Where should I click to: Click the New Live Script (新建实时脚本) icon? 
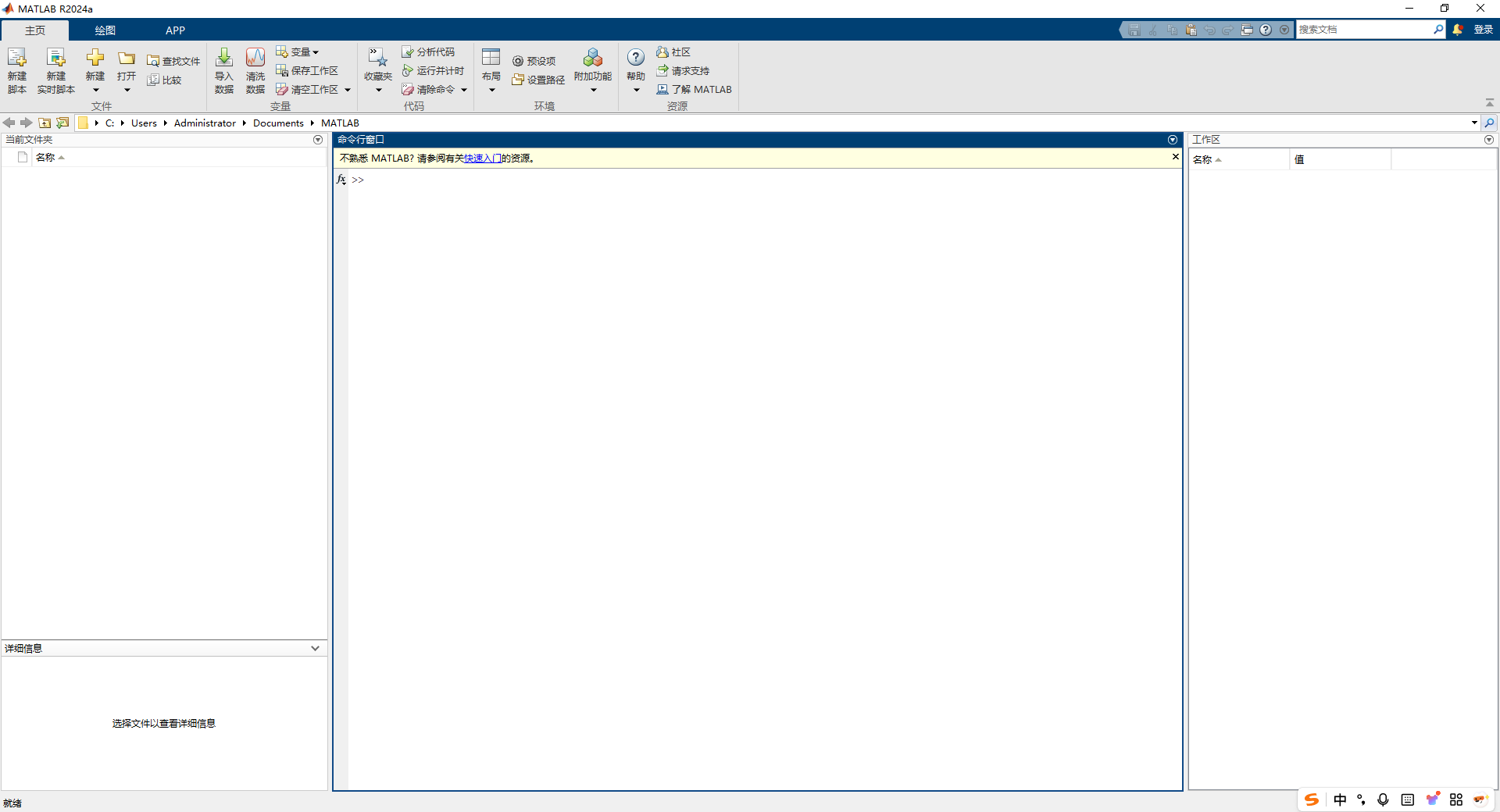(x=55, y=59)
